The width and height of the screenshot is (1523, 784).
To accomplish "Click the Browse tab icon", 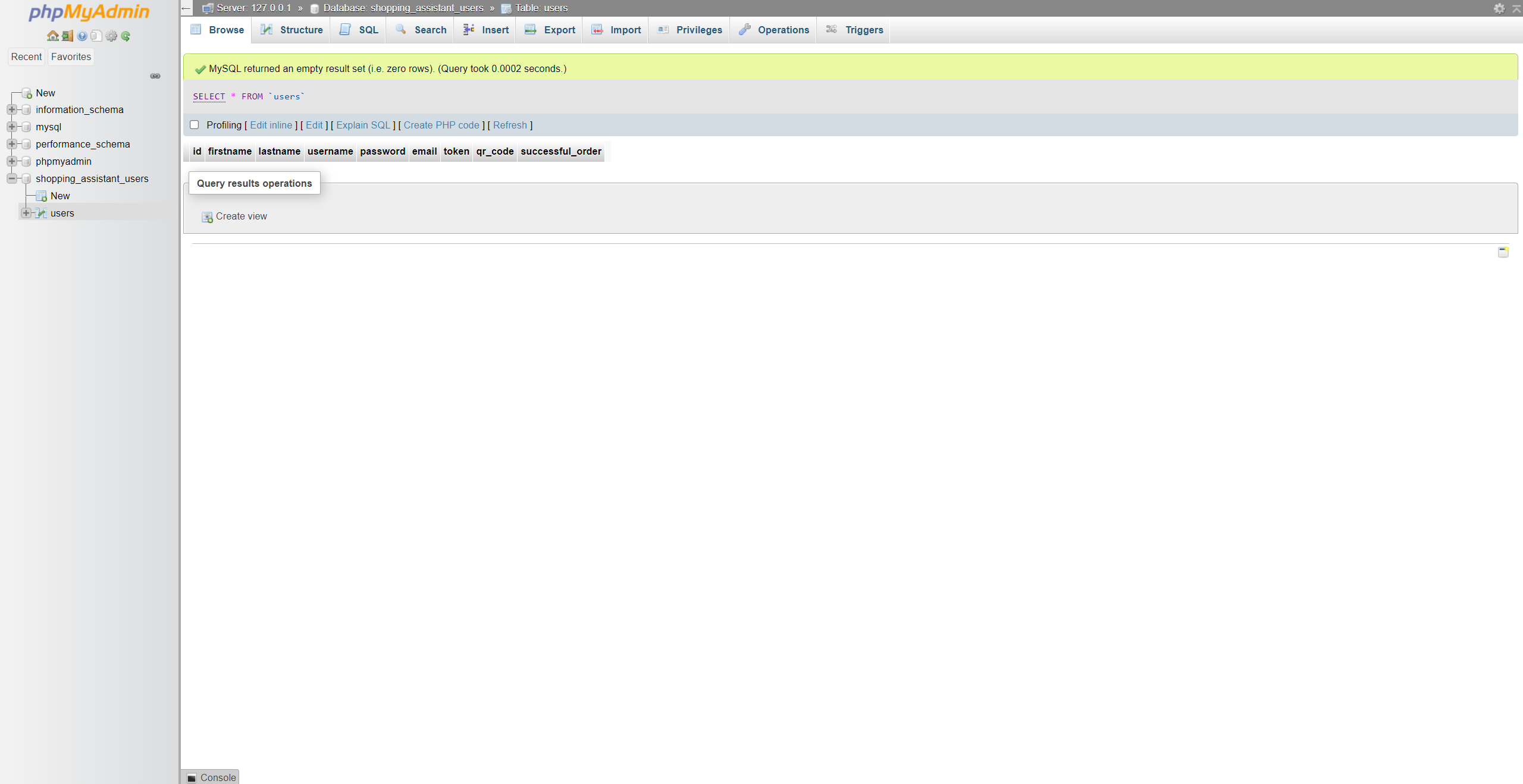I will coord(197,29).
